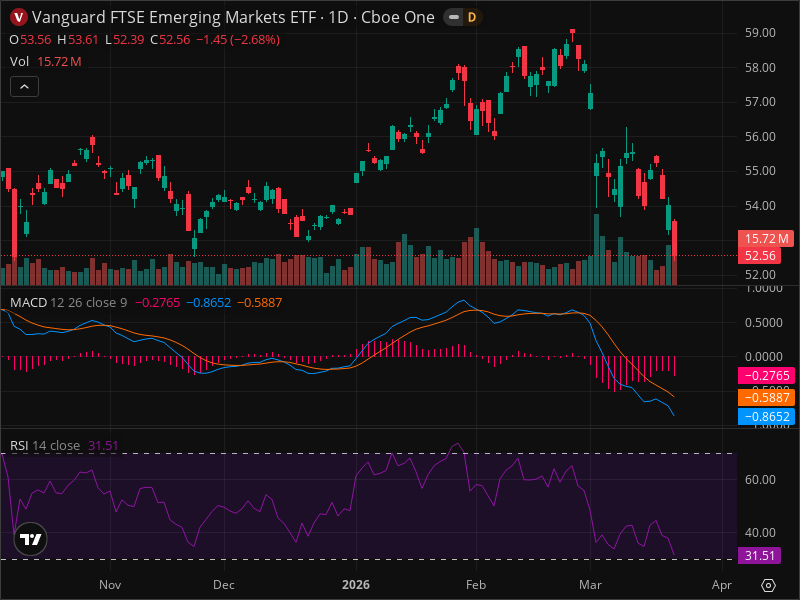Image resolution: width=800 pixels, height=600 pixels.
Task: Click the Feb label on time axis
Action: (x=476, y=585)
